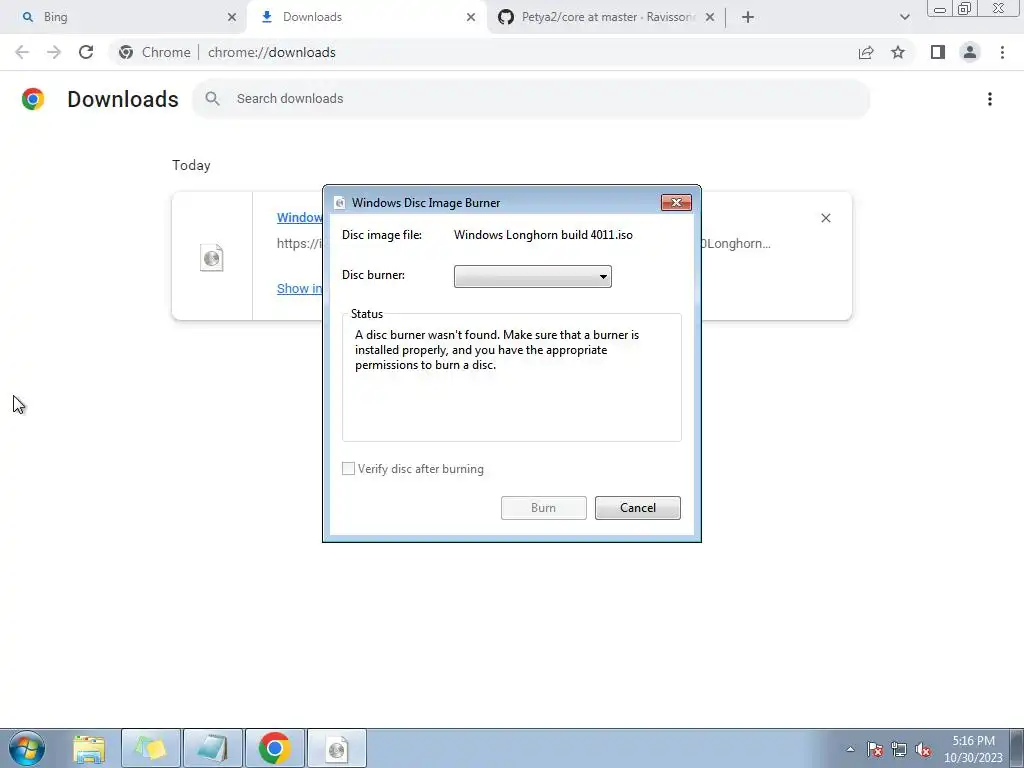
Task: Close the Bing tab
Action: [232, 17]
